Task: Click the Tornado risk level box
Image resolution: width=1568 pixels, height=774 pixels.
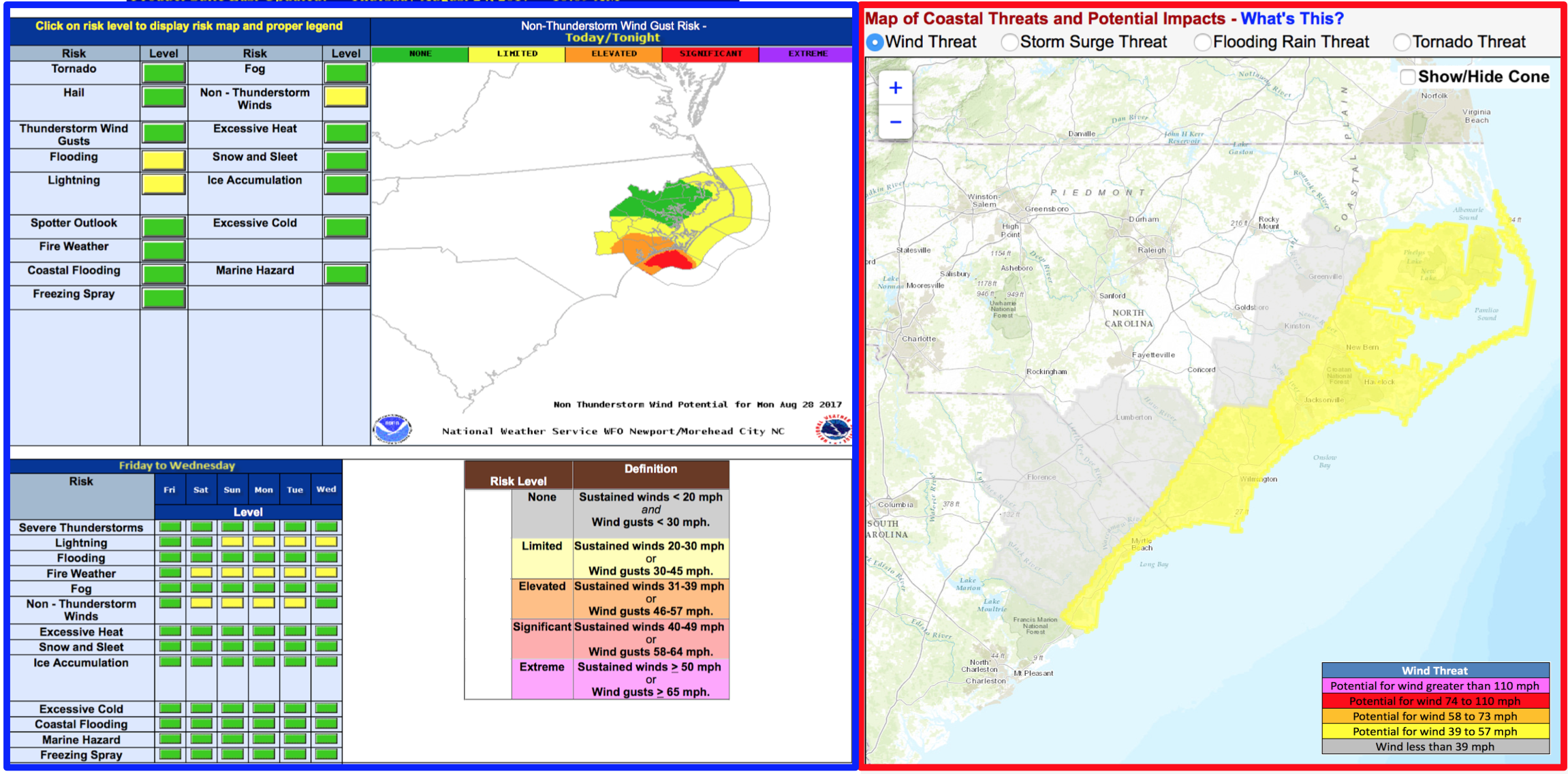Action: pyautogui.click(x=163, y=72)
